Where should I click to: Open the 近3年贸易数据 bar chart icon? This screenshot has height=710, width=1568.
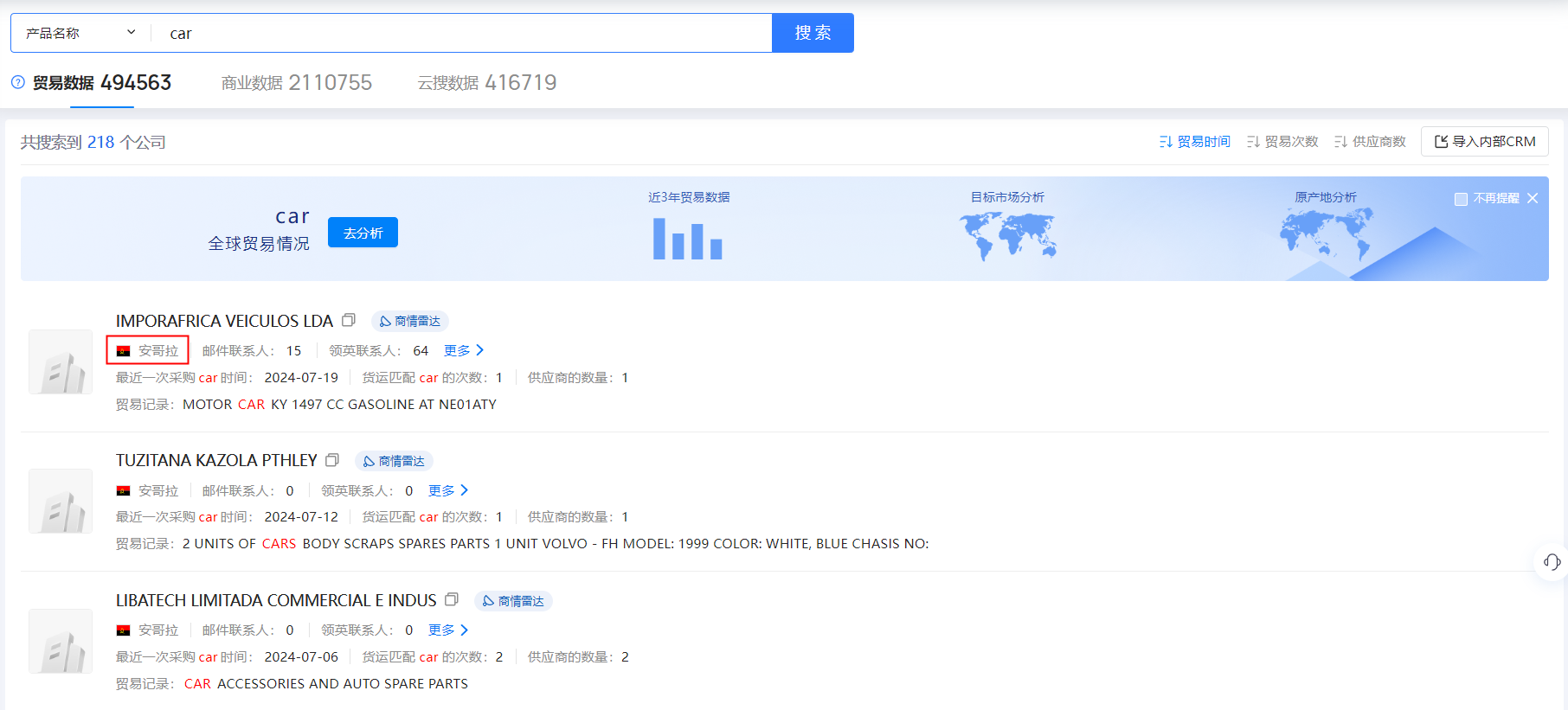point(688,239)
